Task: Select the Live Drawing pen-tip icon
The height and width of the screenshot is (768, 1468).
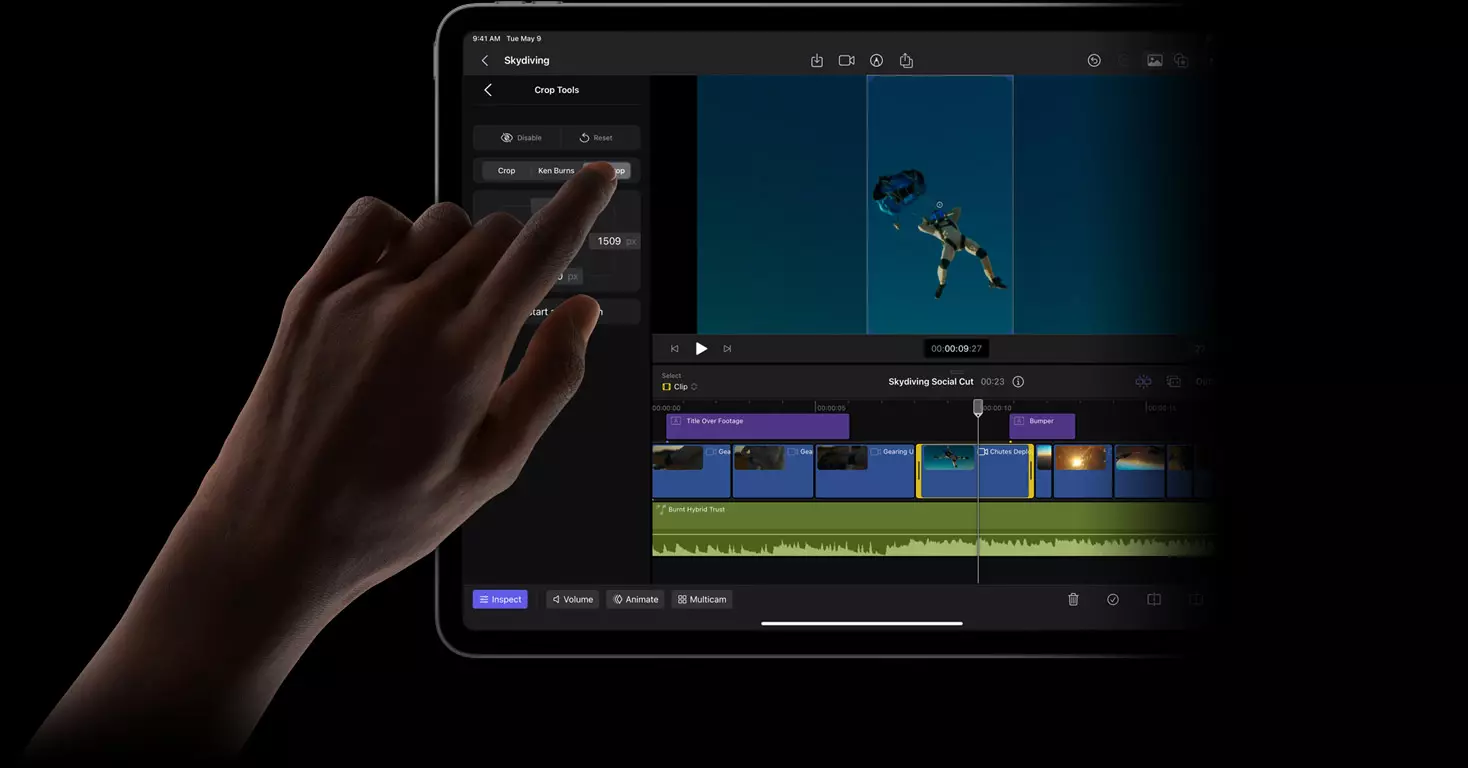Action: (x=876, y=61)
